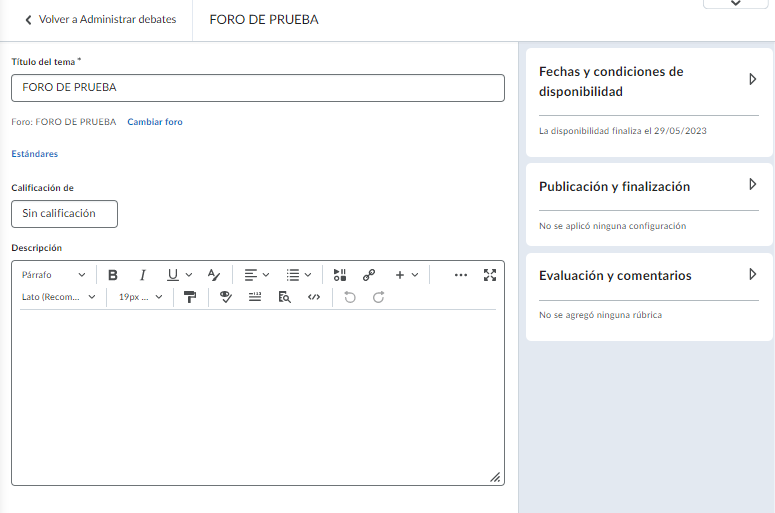Click the format painter icon
This screenshot has width=775, height=513.
point(190,297)
